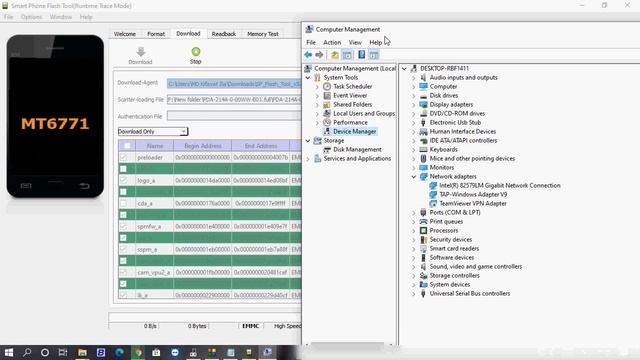Select Universal Serial Bus controllers category

469,293
